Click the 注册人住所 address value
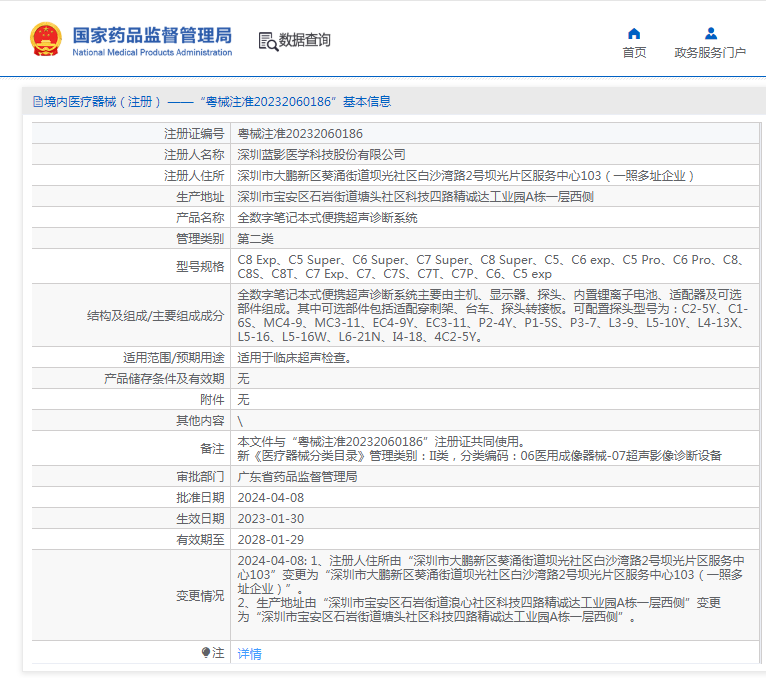766x678 pixels. (x=466, y=176)
